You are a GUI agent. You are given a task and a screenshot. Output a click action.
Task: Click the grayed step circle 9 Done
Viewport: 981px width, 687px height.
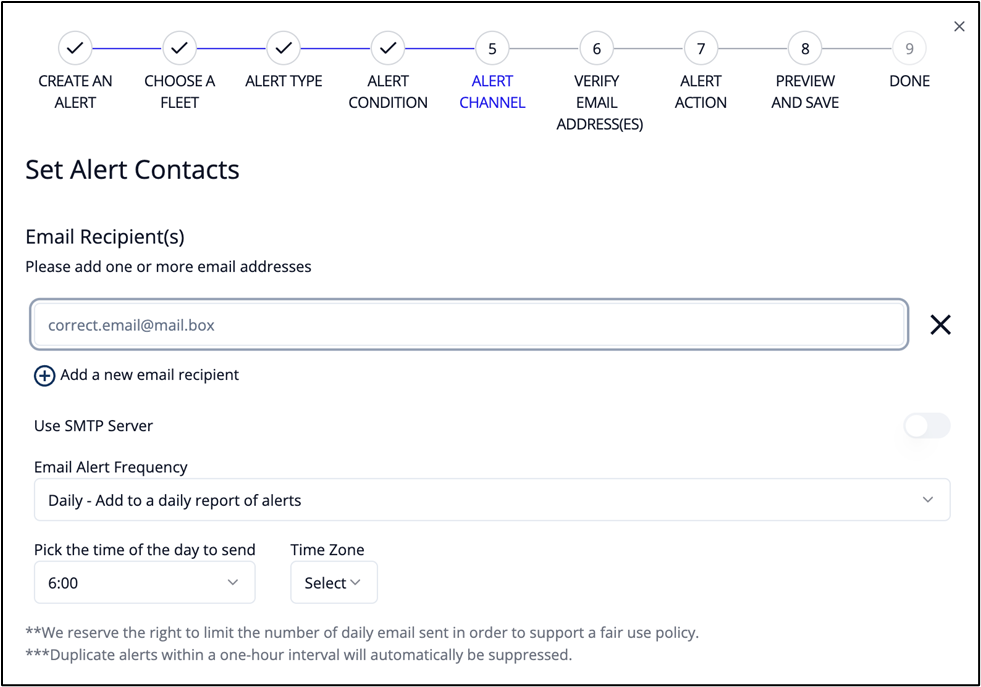908,47
